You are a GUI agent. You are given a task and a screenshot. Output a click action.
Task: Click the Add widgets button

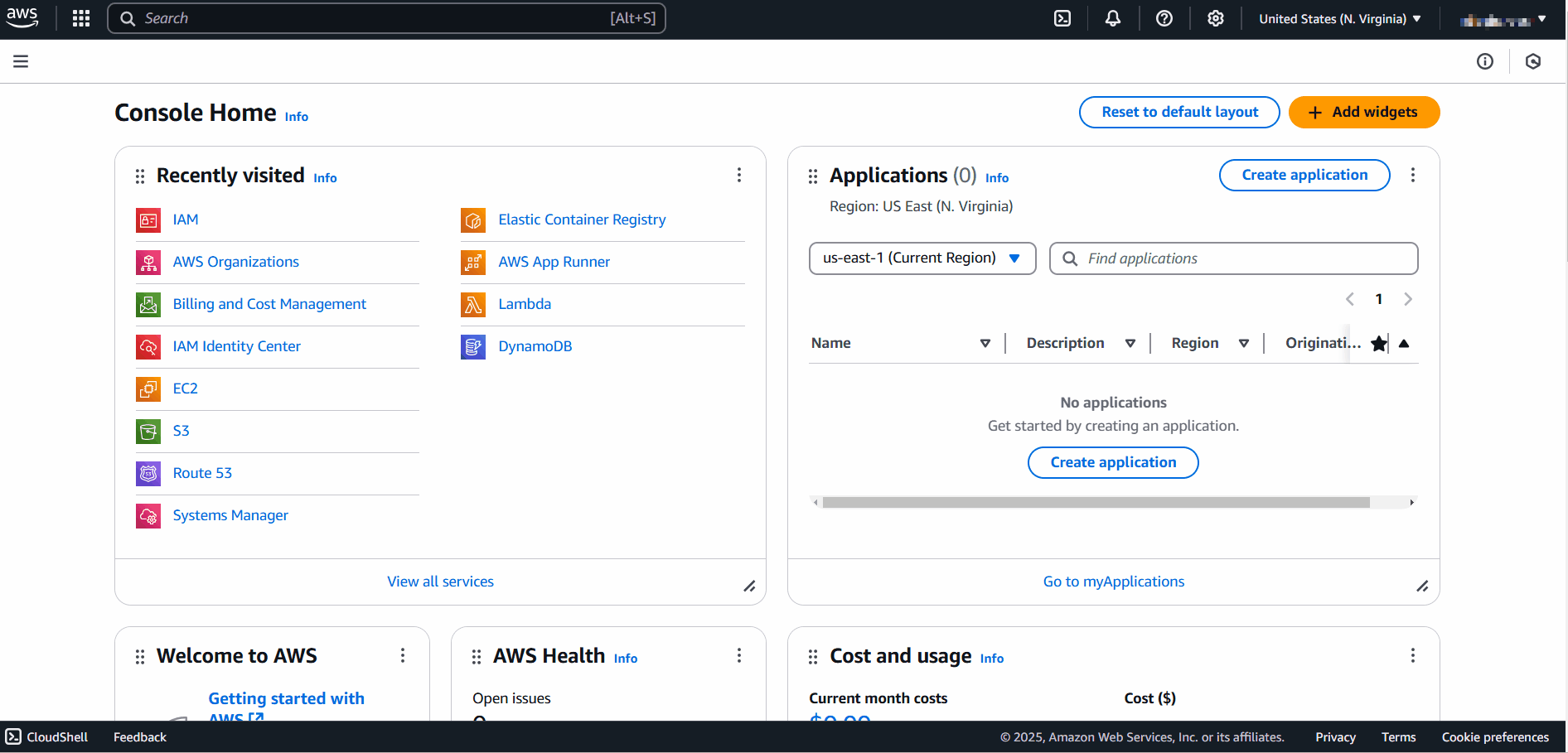[x=1364, y=113]
